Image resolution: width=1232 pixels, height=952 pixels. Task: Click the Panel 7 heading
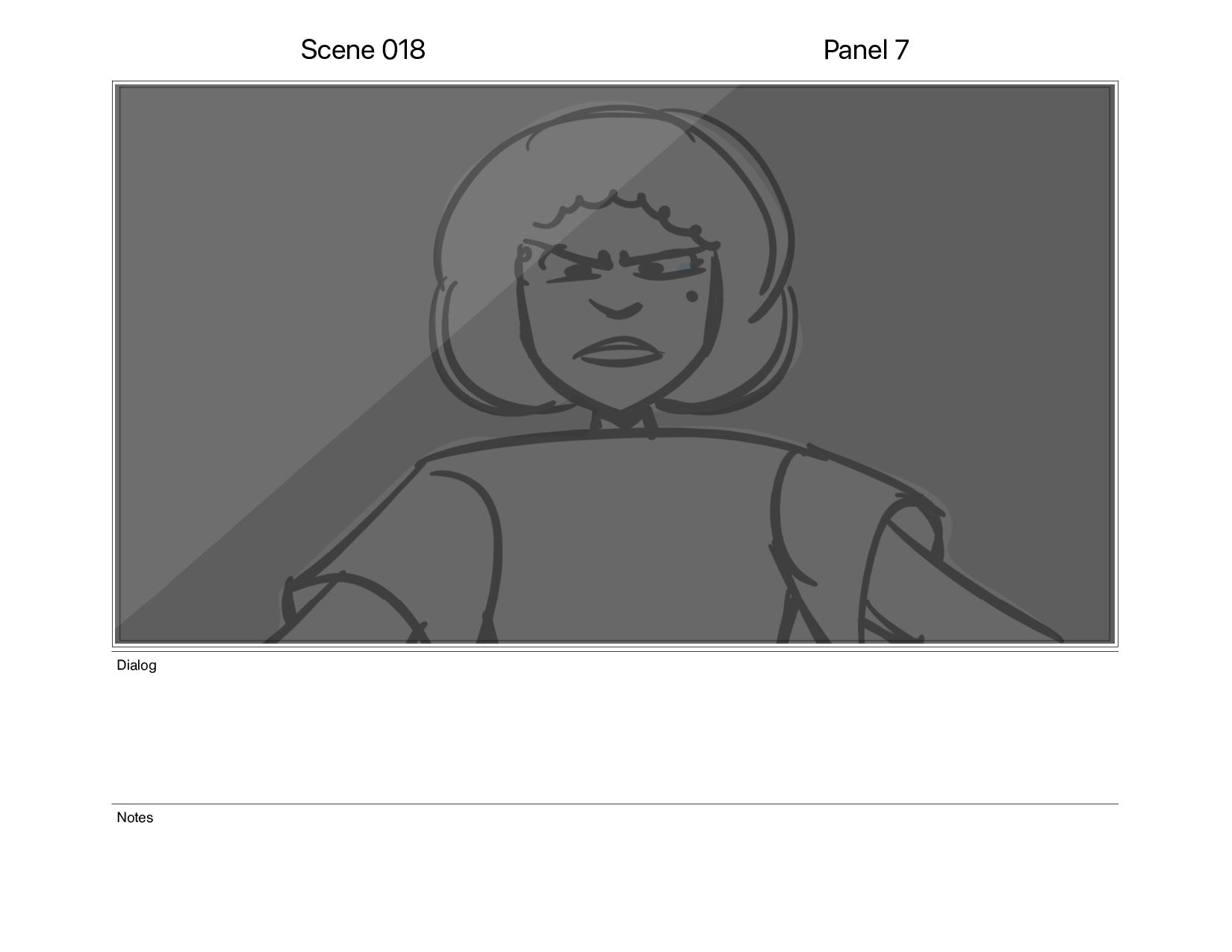[866, 50]
